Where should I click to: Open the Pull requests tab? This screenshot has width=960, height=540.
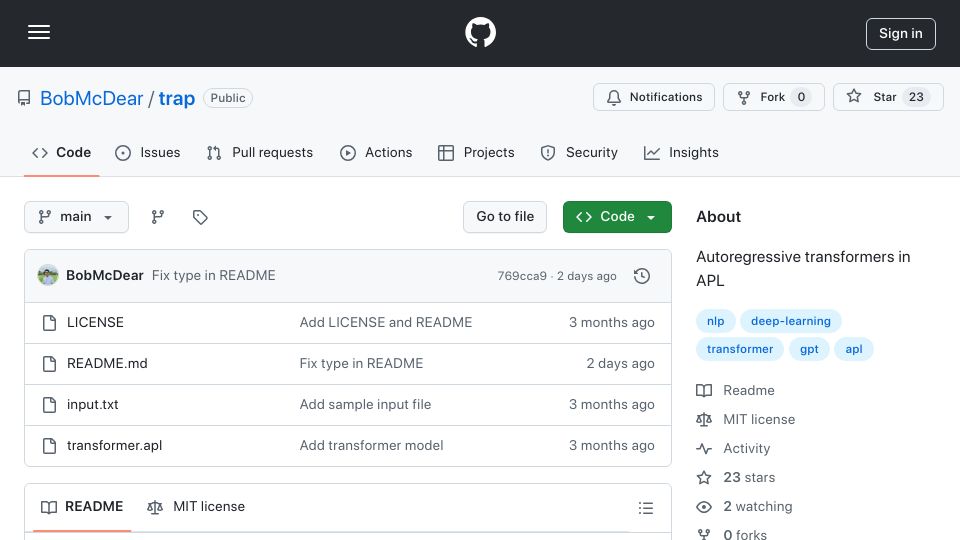coord(260,152)
